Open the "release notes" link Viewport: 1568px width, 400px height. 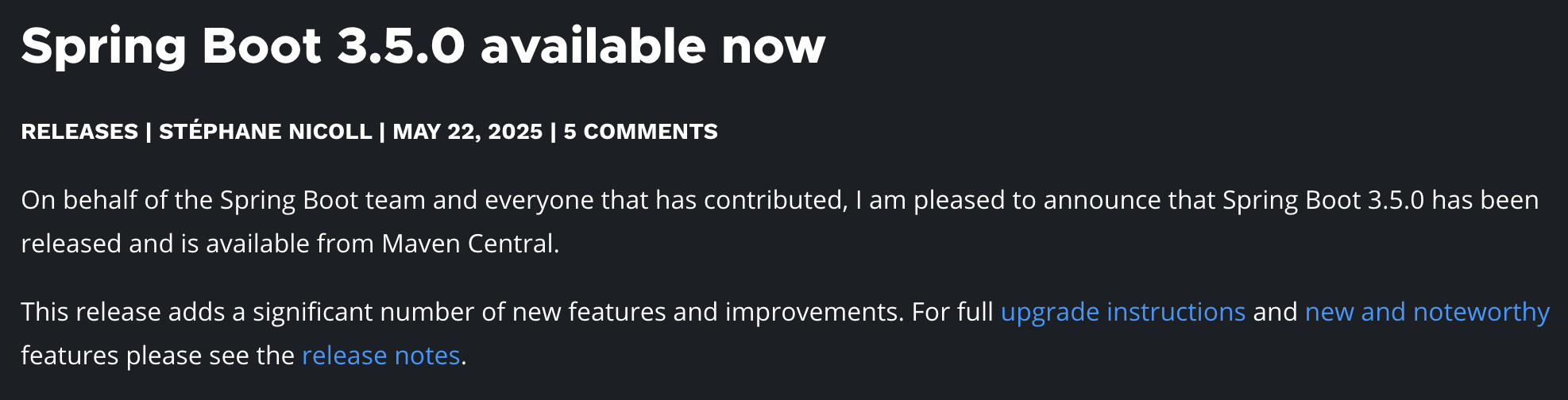click(x=381, y=356)
